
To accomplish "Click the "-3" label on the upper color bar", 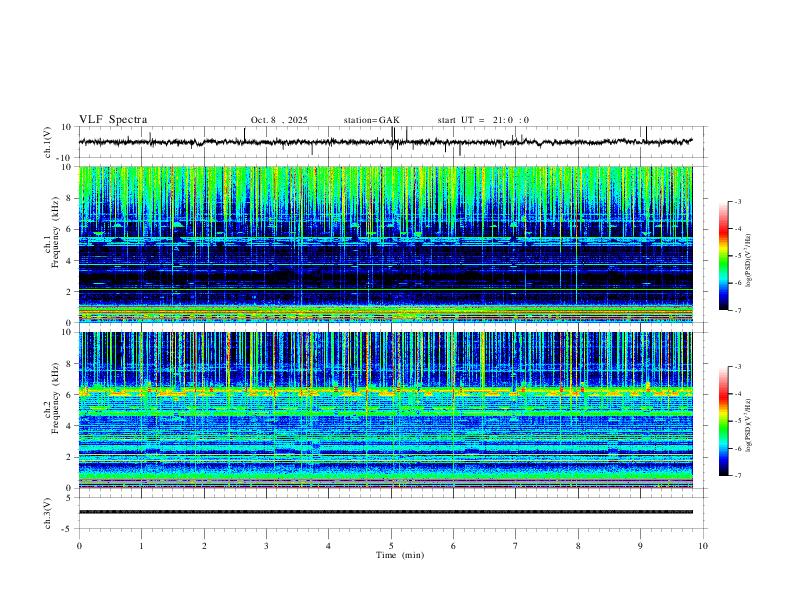I will click(x=737, y=201).
